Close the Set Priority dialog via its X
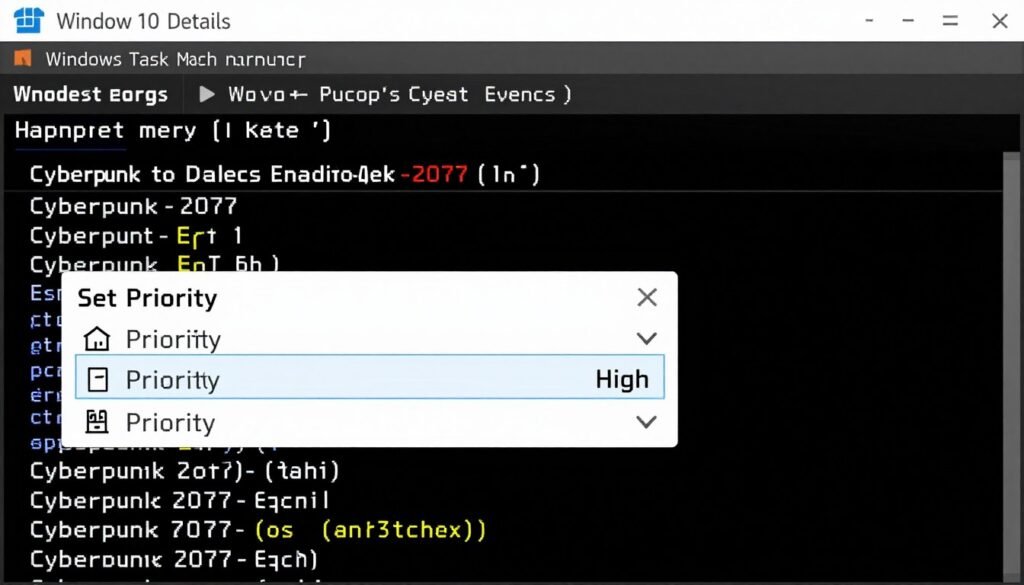 (646, 297)
